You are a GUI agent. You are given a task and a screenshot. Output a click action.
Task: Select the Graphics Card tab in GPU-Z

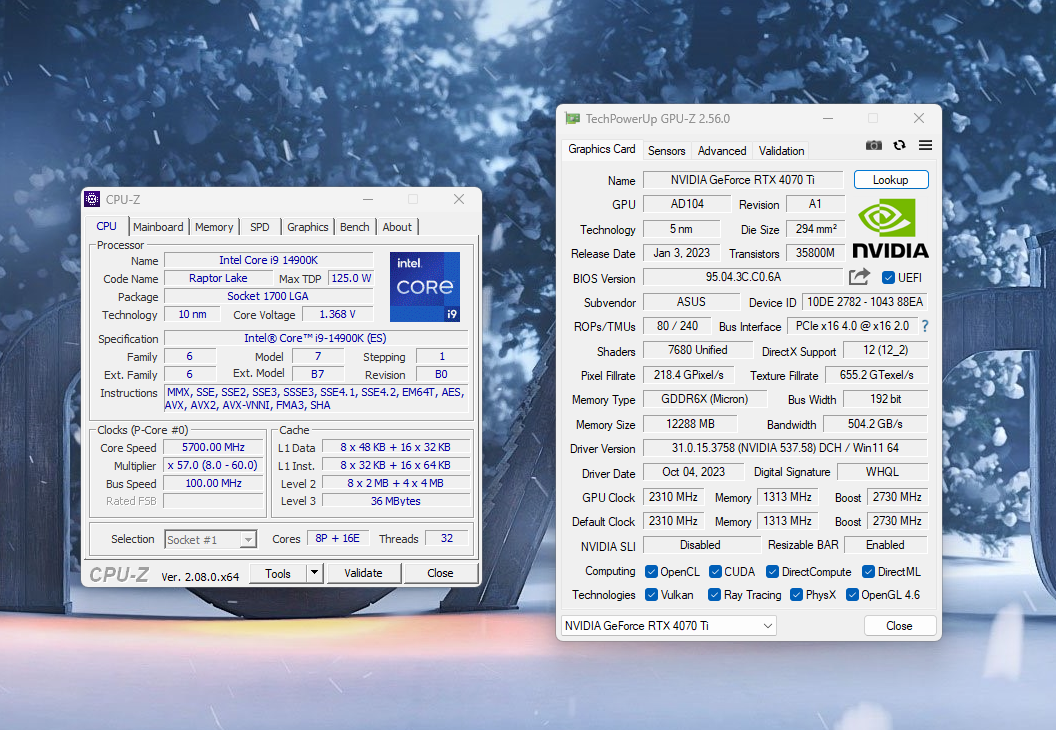click(602, 149)
